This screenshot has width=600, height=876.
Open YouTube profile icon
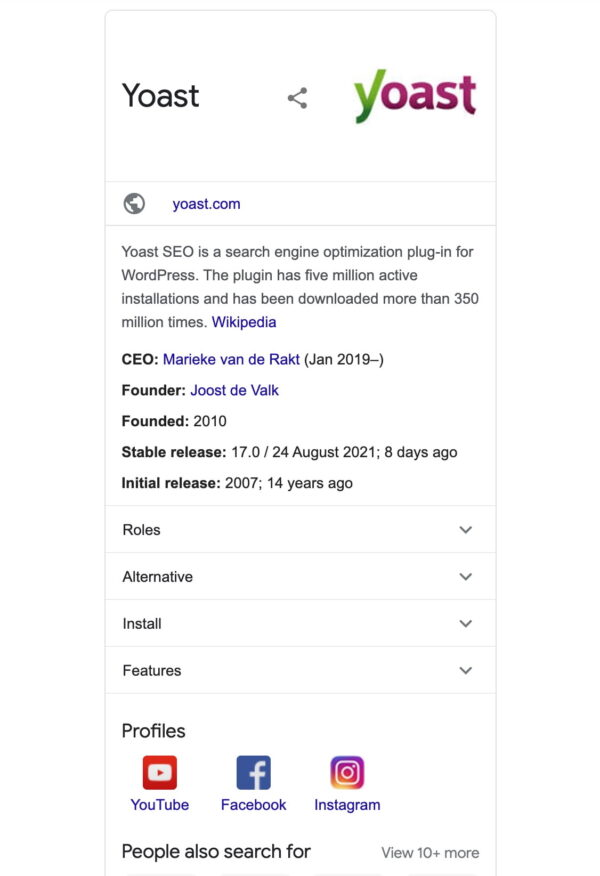point(159,772)
